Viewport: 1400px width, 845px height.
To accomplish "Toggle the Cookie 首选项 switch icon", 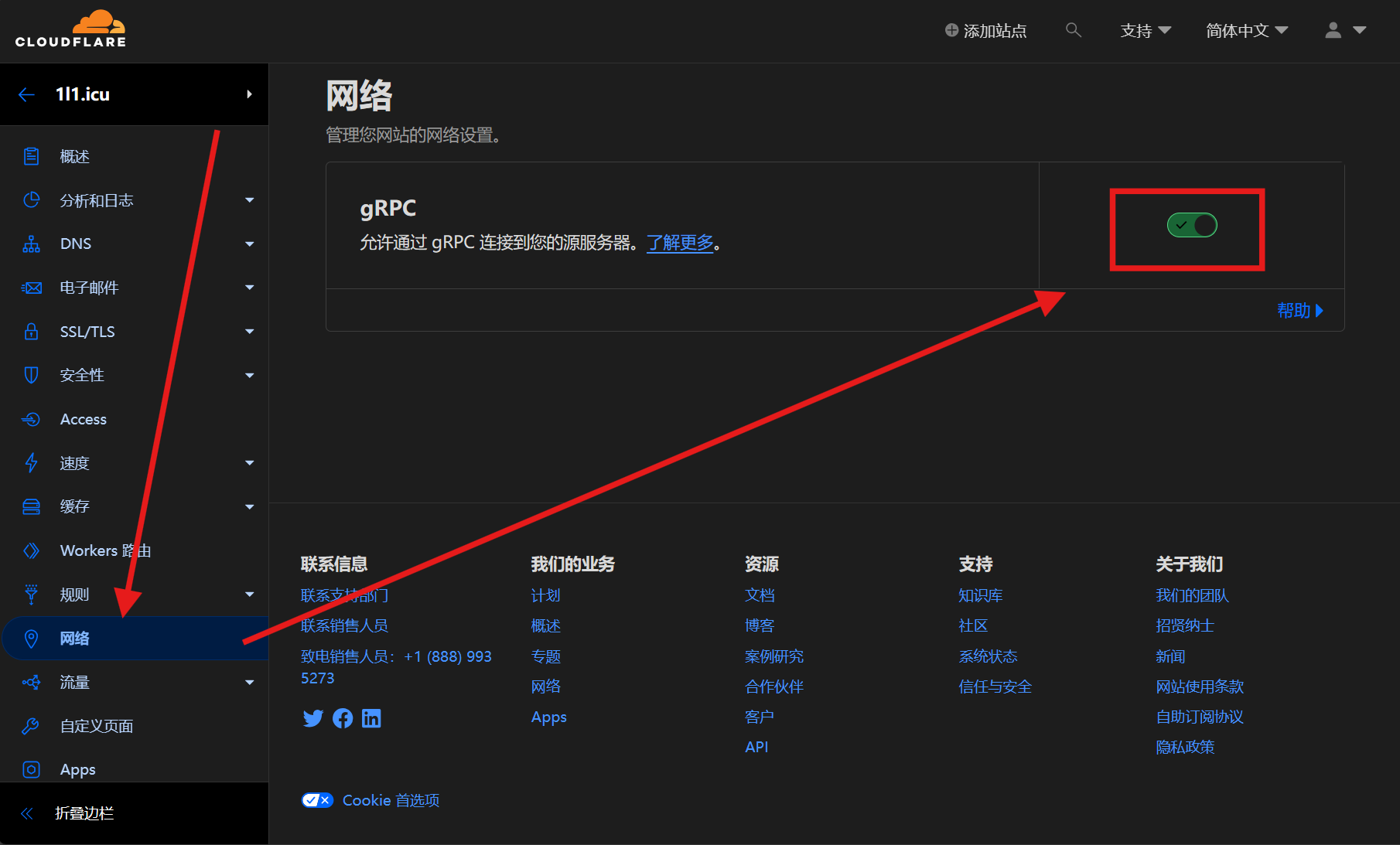I will [317, 800].
